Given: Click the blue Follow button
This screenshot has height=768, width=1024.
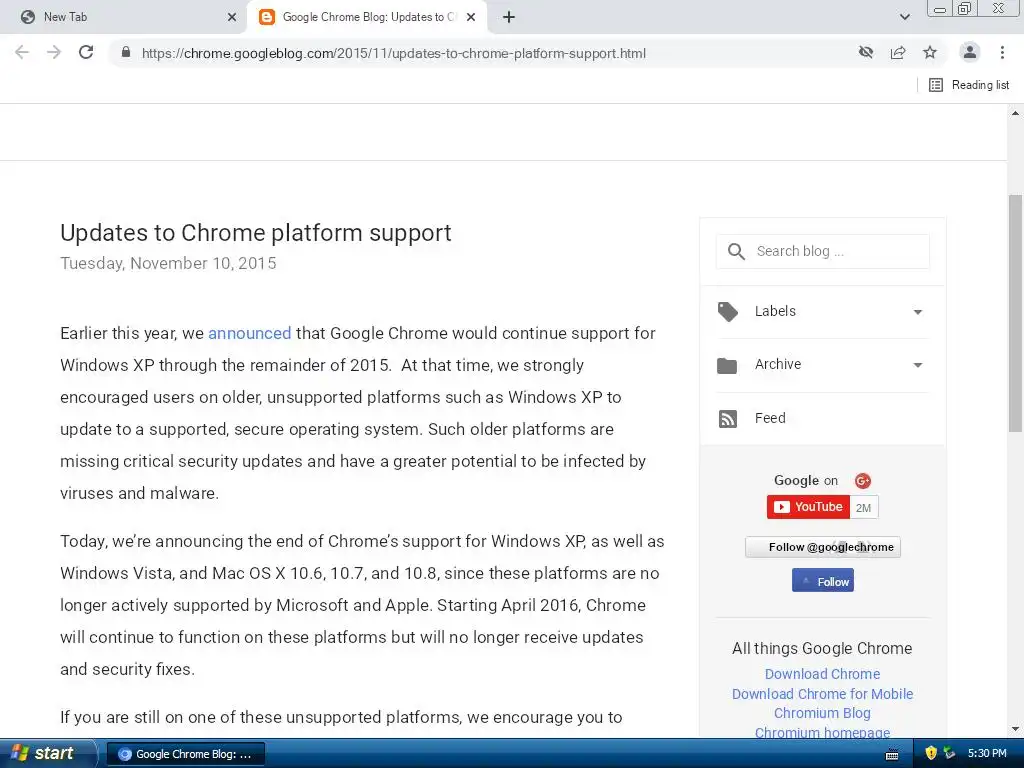Looking at the screenshot, I should tap(823, 581).
